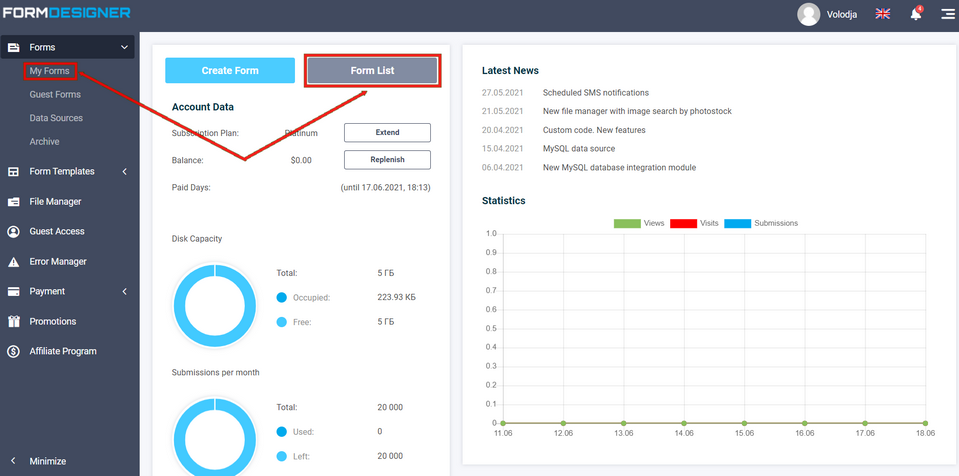Open Scheduled SMS notifications news item
959x476 pixels.
595,92
